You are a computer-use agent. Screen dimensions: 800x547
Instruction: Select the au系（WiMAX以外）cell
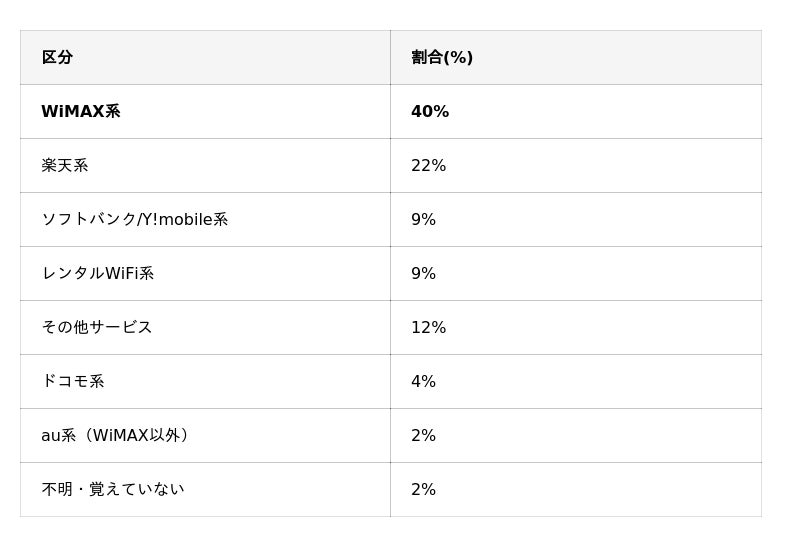tap(118, 436)
